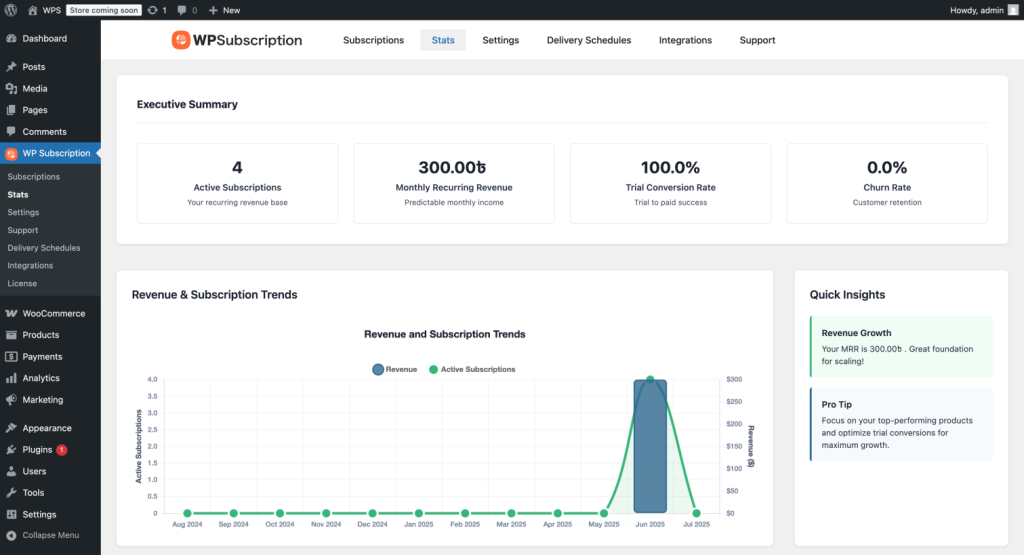Click the updates icon in admin bar
Viewport: 1024px width, 555px height.
coord(153,10)
